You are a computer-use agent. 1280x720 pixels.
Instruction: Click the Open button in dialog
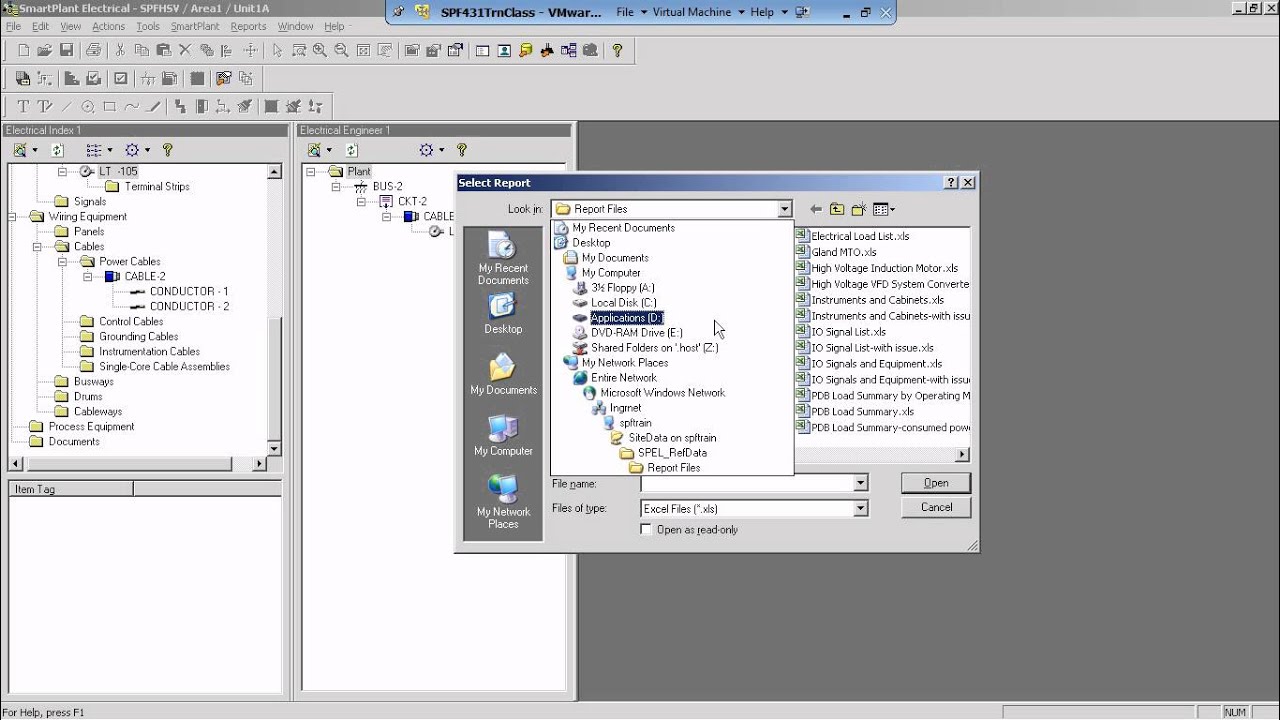point(936,483)
